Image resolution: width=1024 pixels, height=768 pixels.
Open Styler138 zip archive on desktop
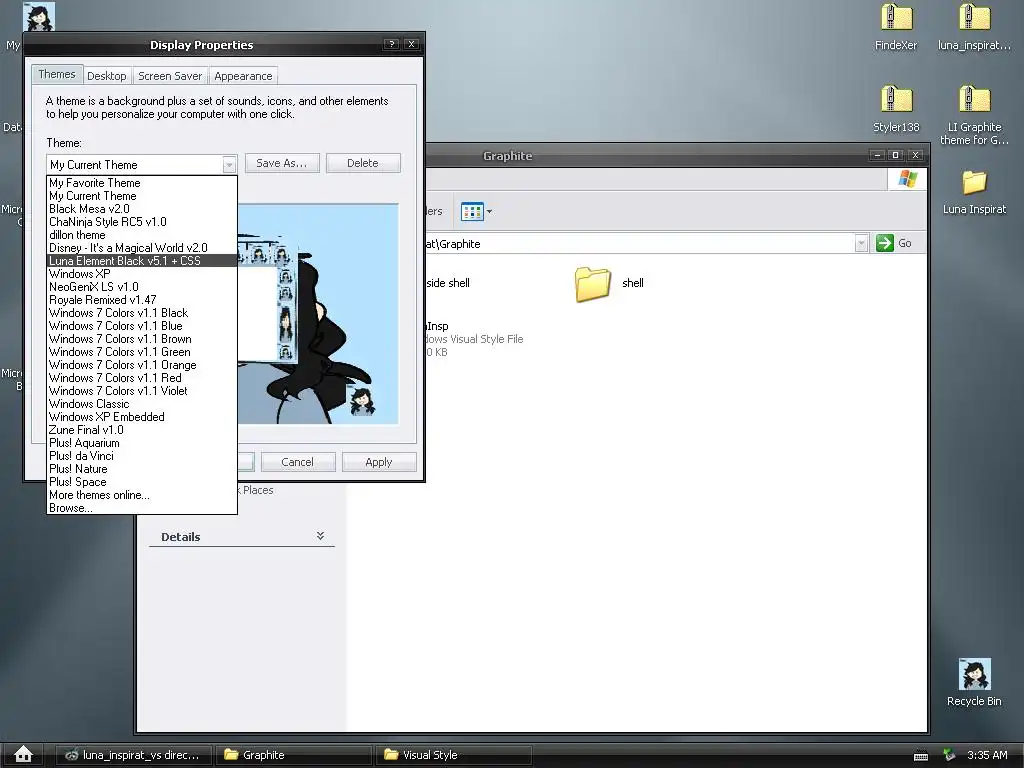coord(896,108)
